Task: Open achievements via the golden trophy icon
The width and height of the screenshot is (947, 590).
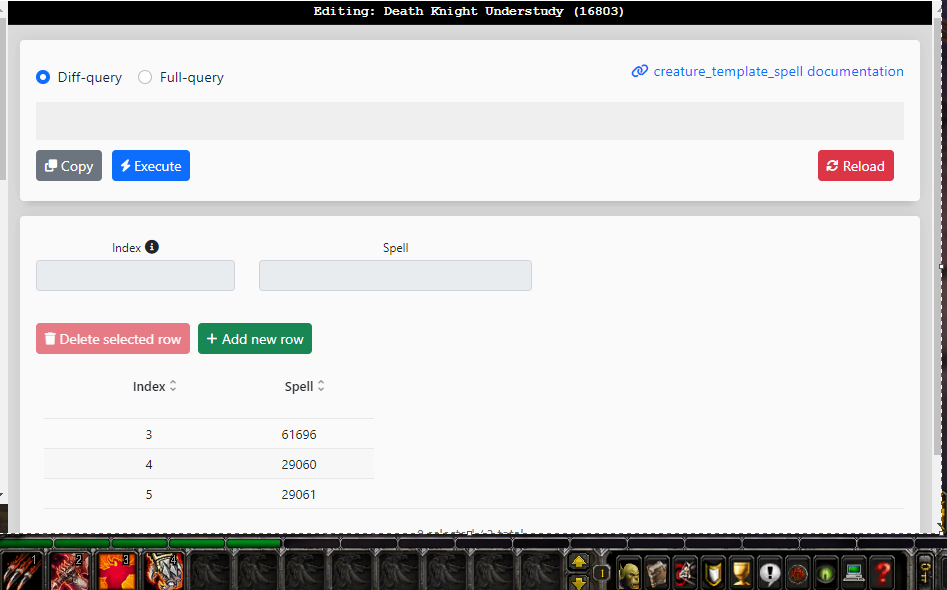Action: coord(740,573)
